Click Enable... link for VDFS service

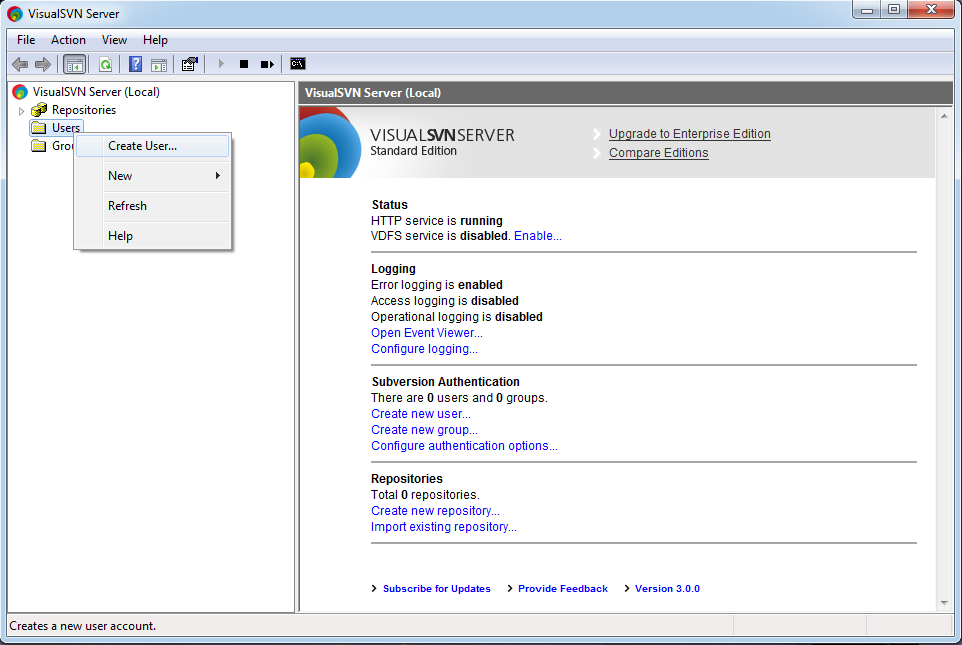pyautogui.click(x=537, y=236)
